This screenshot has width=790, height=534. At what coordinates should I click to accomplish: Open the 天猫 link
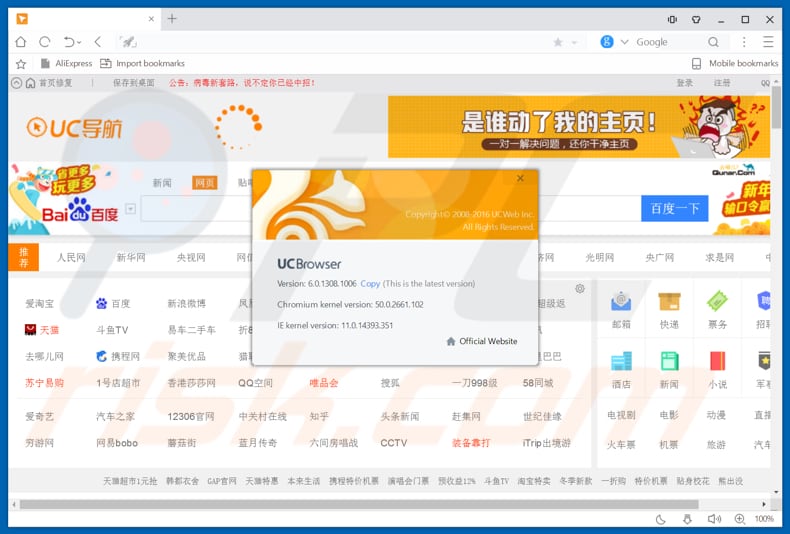pos(42,330)
